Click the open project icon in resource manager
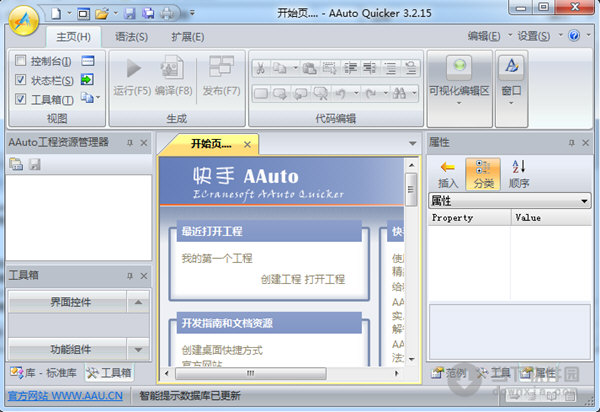Viewport: 600px width, 412px height. click(x=16, y=164)
